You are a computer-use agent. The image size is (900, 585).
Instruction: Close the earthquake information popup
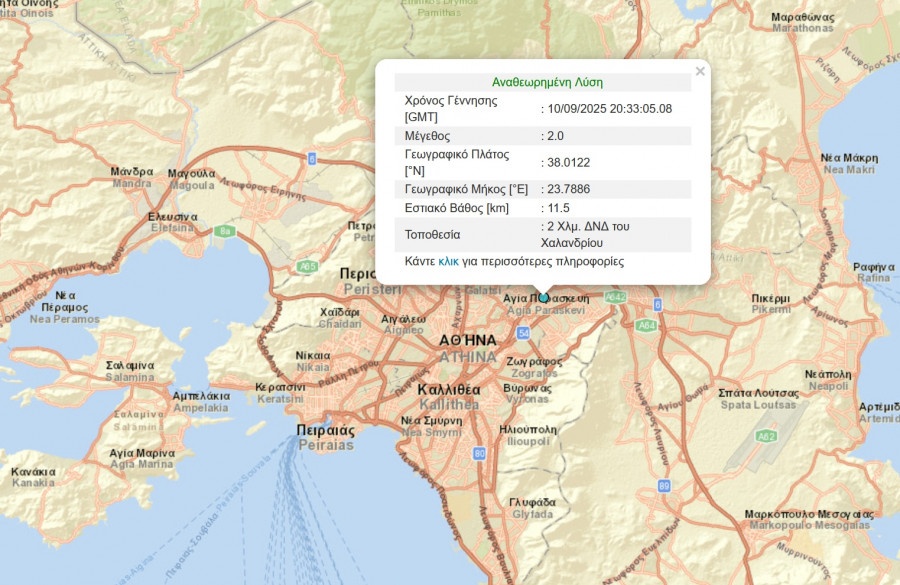(x=698, y=70)
